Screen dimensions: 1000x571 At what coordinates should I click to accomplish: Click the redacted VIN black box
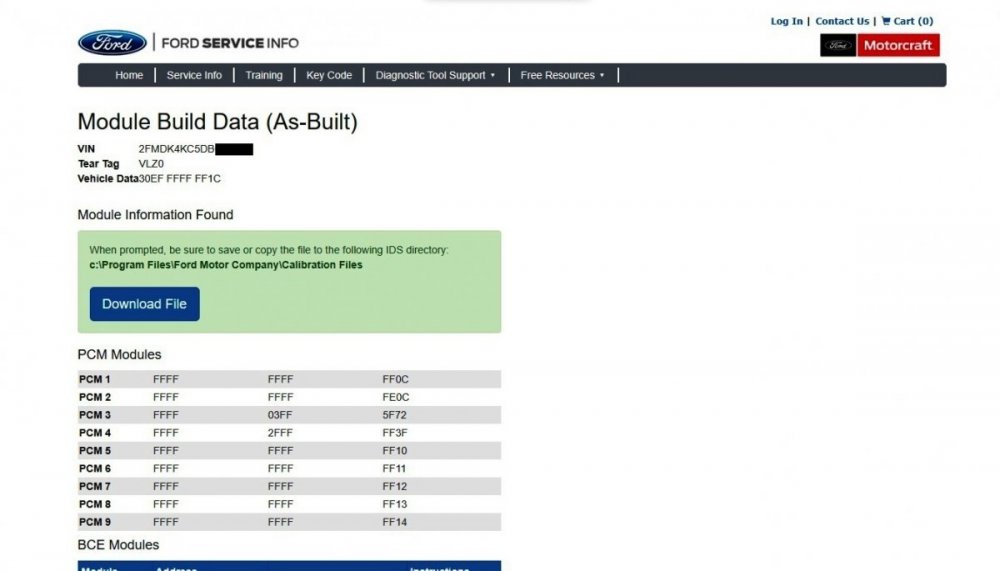234,149
